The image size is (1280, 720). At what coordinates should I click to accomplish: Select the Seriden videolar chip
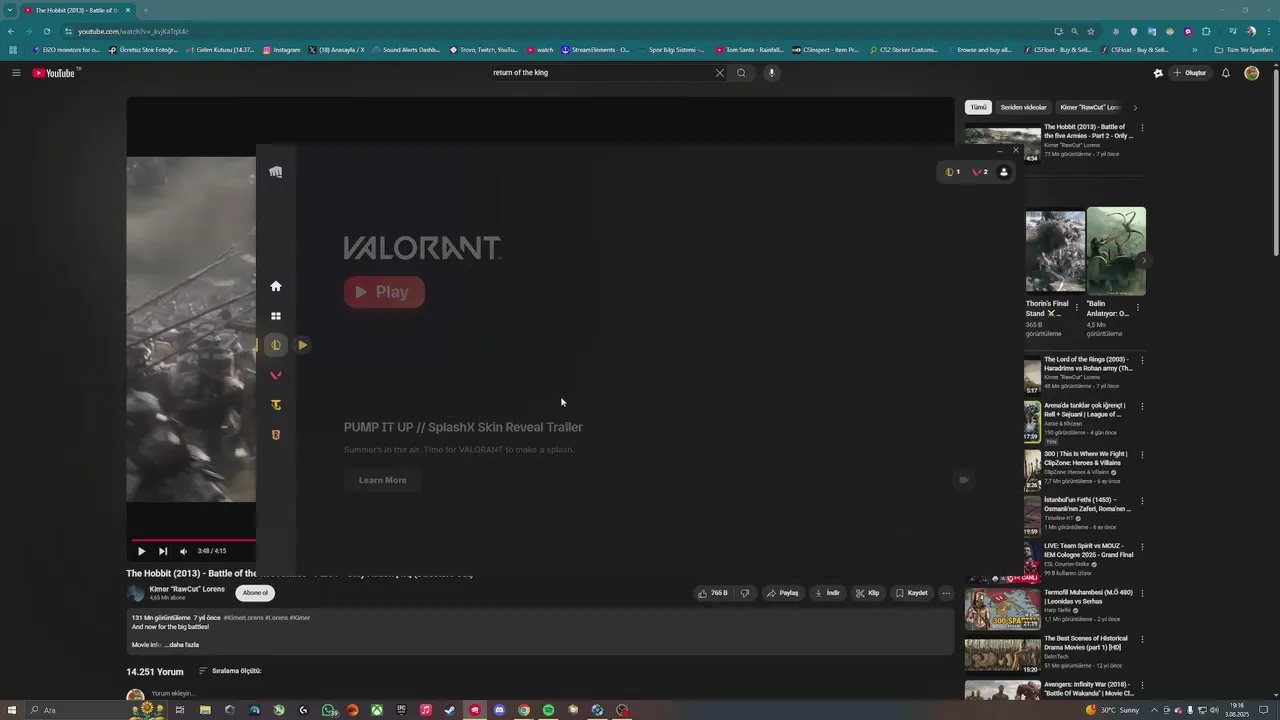point(1023,107)
